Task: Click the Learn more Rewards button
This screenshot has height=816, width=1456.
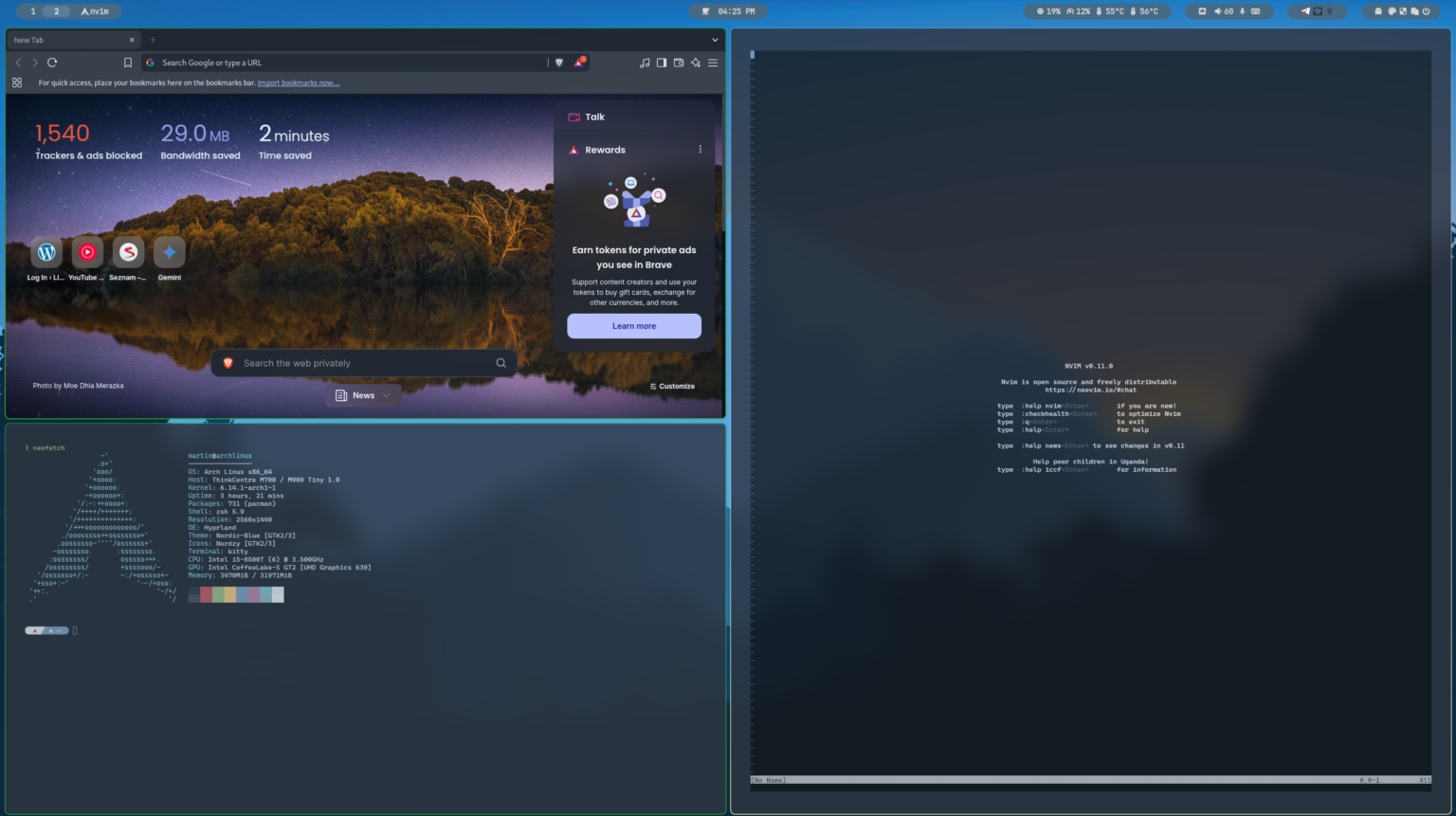Action: tap(633, 325)
